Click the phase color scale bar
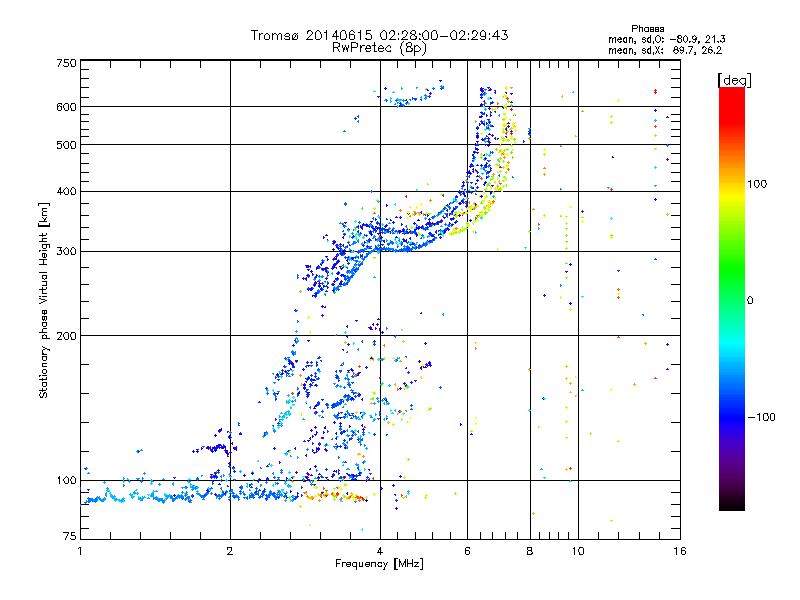Viewport: 800px width, 600px height. [732, 298]
